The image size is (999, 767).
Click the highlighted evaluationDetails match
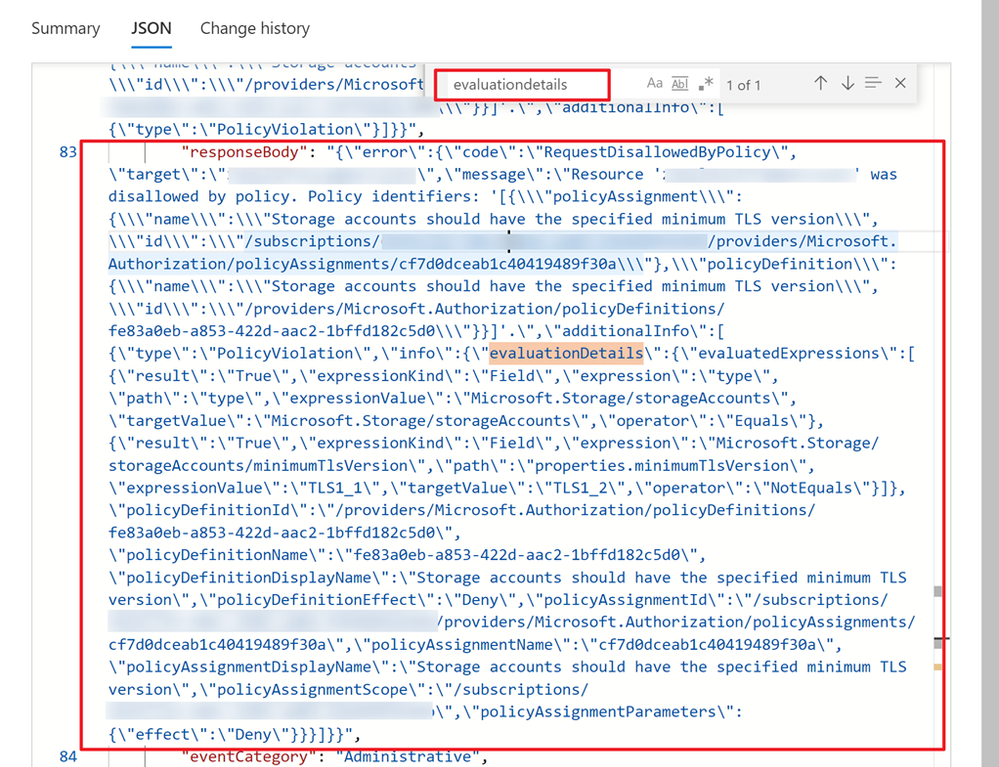coord(566,354)
